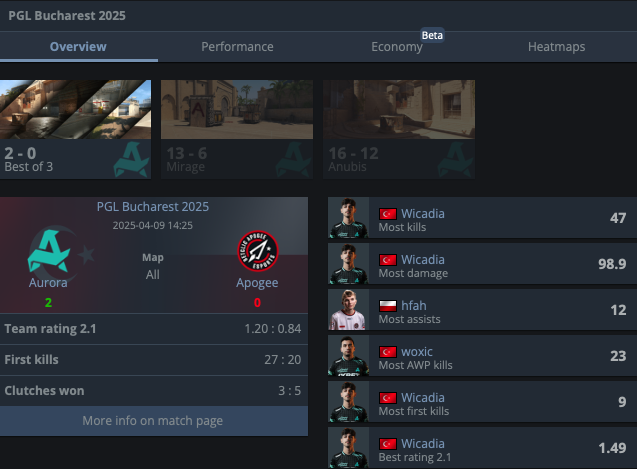This screenshot has width=637, height=469.
Task: Click the Aurora team logo
Action: click(x=49, y=251)
